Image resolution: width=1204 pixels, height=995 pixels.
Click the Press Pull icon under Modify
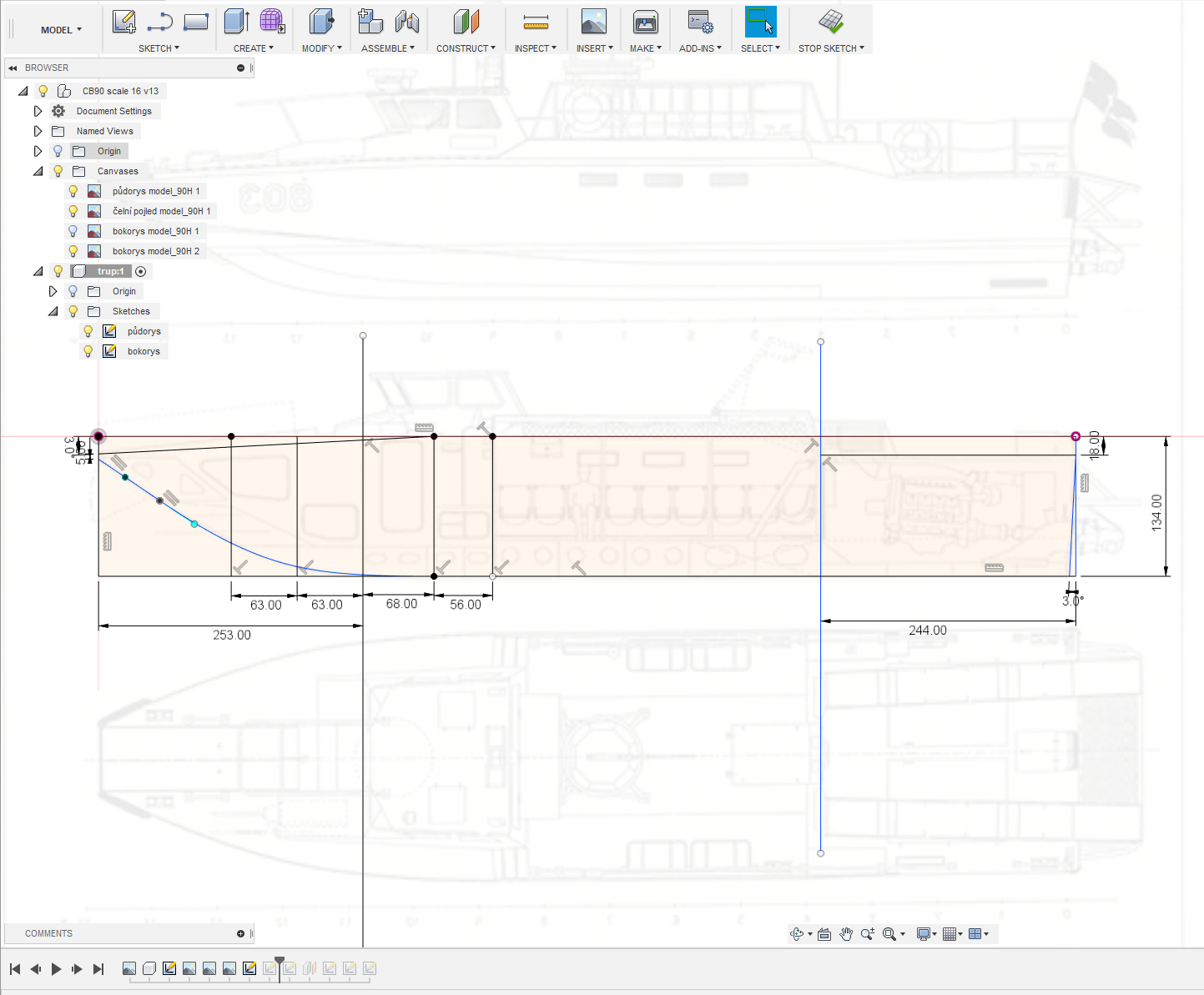tap(320, 22)
